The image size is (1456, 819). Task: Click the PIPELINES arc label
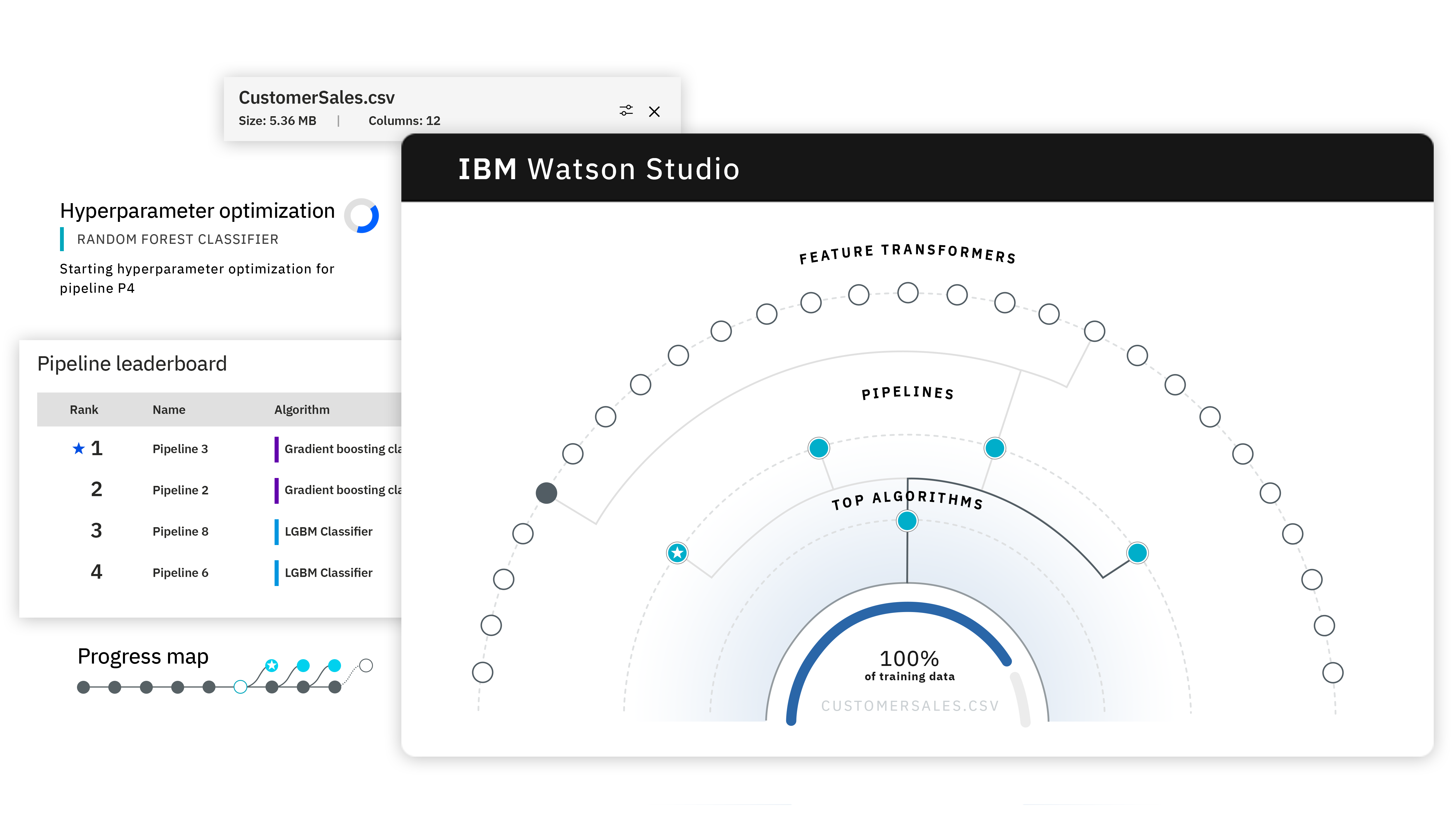(x=908, y=392)
